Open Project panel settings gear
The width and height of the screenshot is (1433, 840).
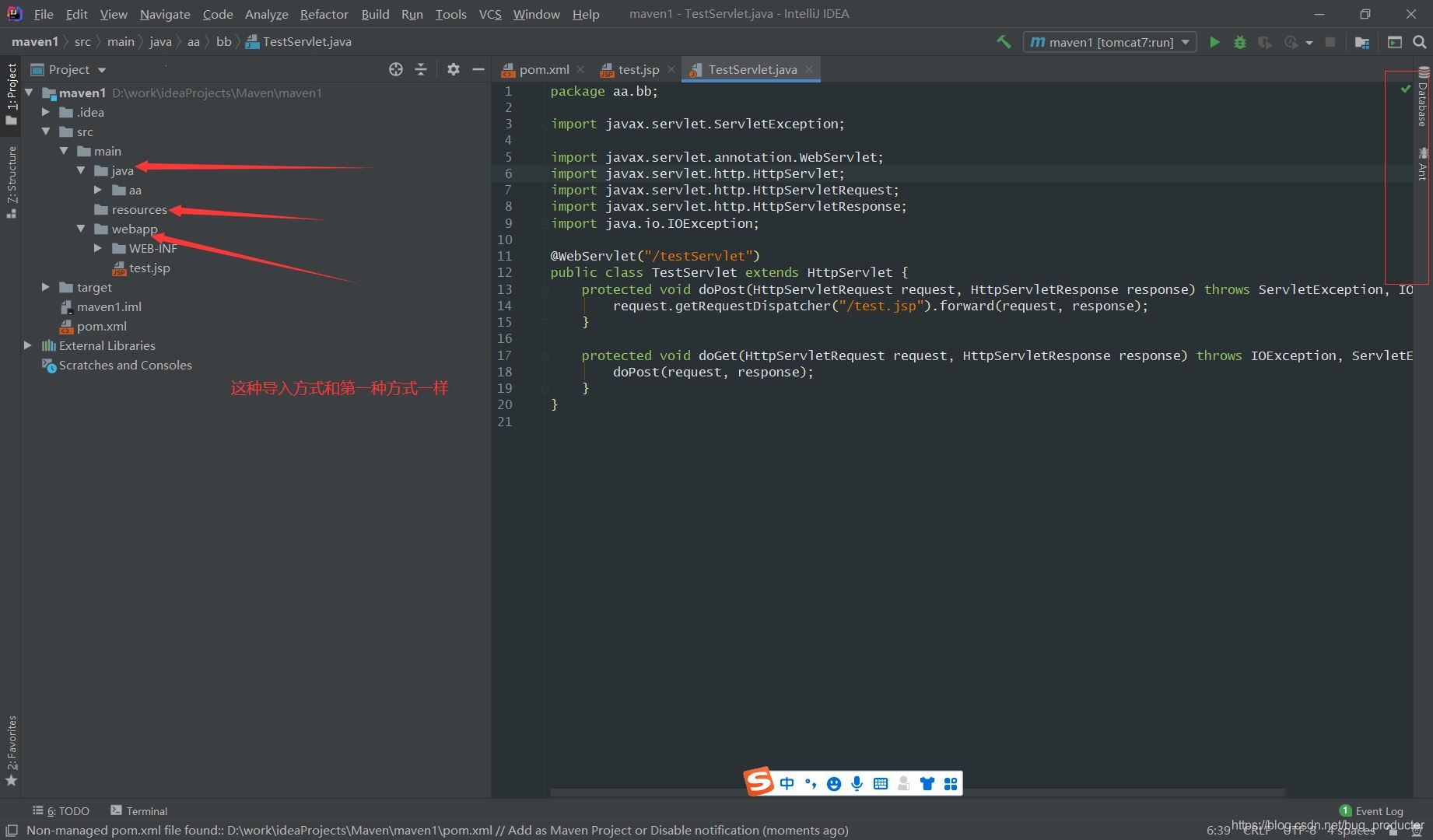[454, 69]
